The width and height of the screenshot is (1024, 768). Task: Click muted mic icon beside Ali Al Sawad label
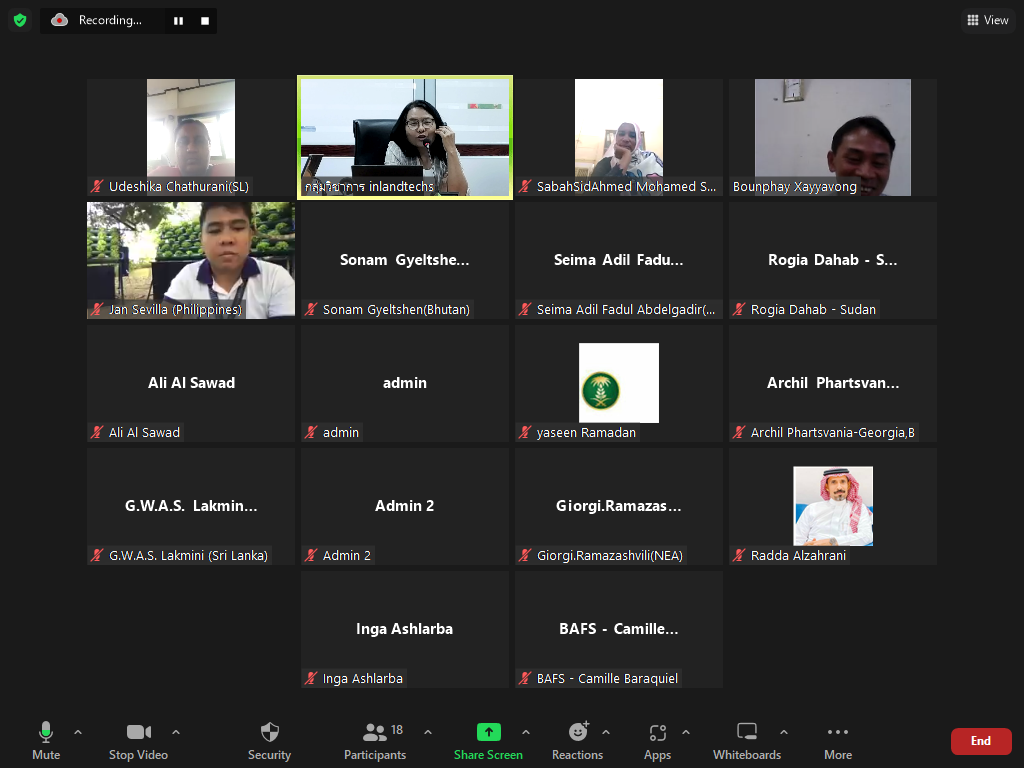(97, 432)
